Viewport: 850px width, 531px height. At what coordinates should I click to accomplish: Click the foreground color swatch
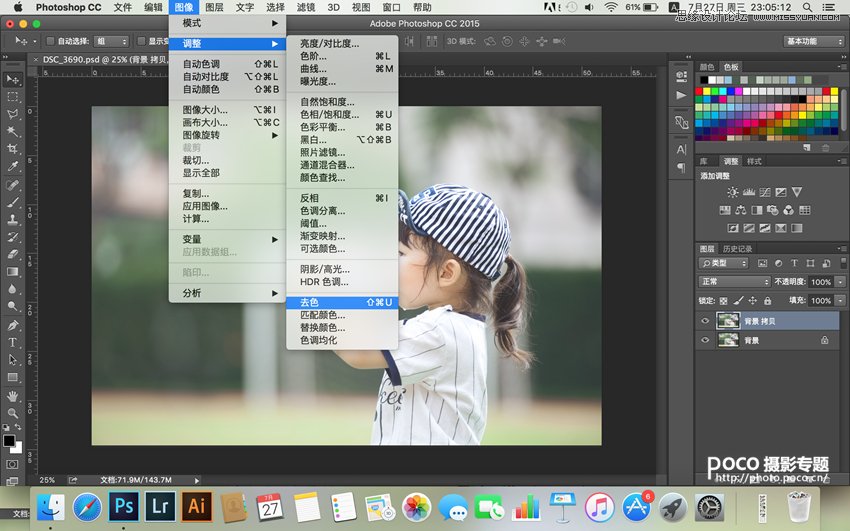pyautogui.click(x=9, y=441)
